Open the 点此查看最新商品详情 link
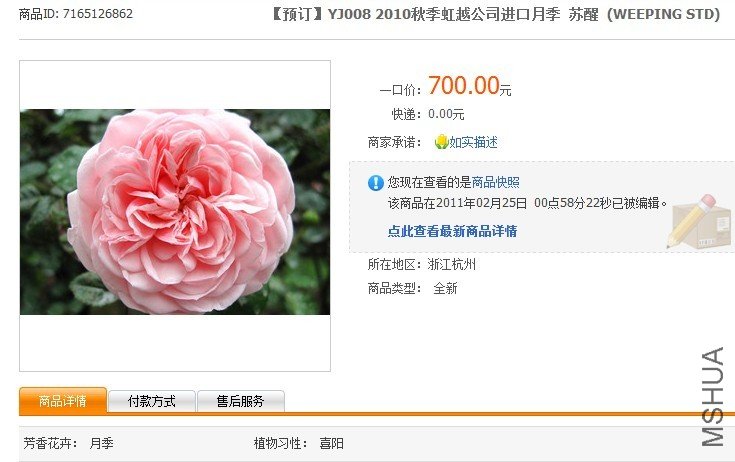 pos(452,231)
